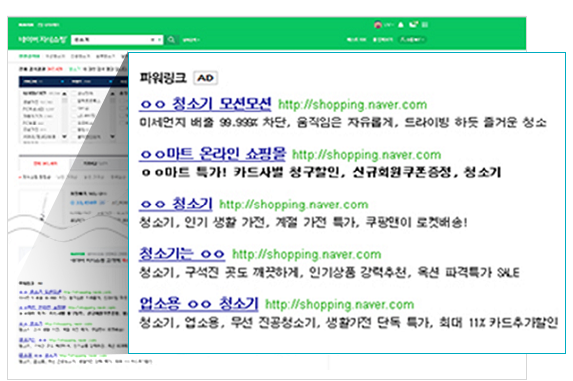Click the Naver Shopping logo in header
Screen dimensions: 573x381
pyautogui.click(x=43, y=39)
